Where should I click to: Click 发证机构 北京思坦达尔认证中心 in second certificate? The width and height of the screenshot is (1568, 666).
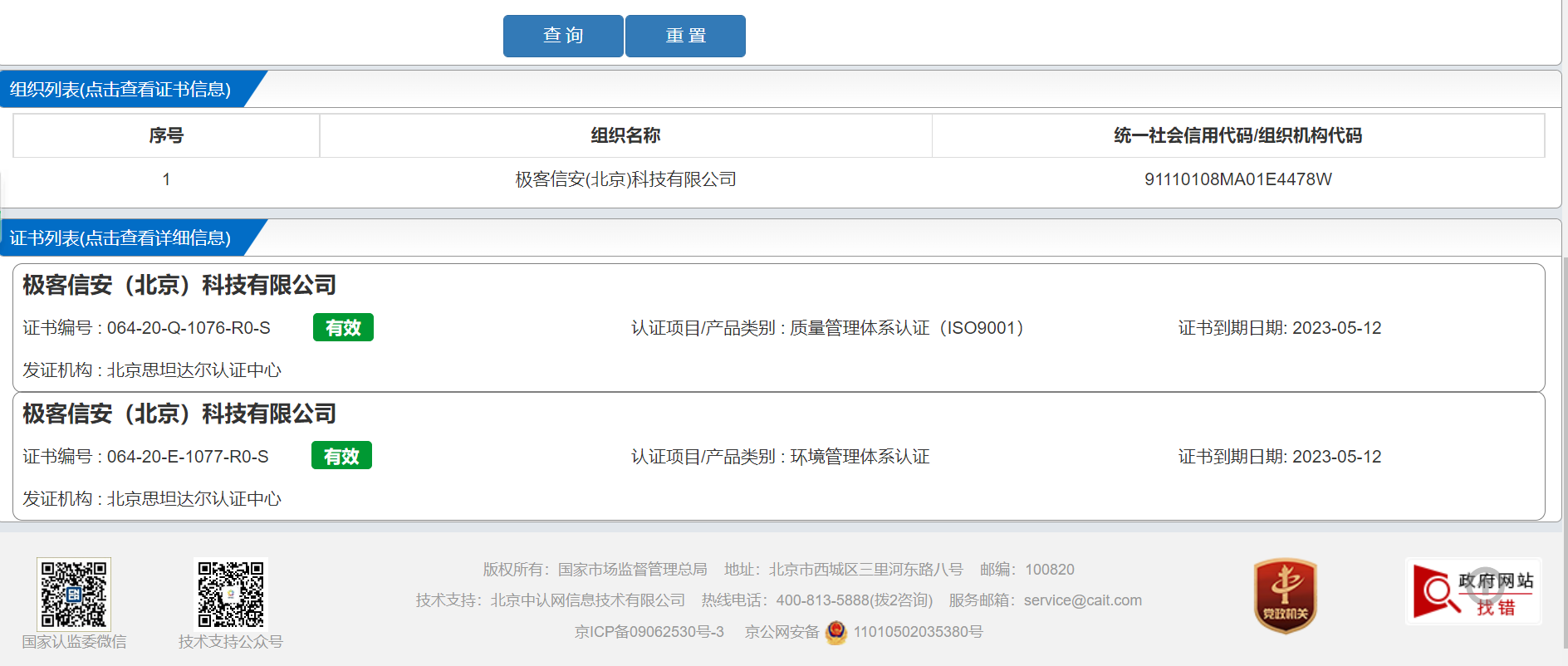[x=152, y=499]
